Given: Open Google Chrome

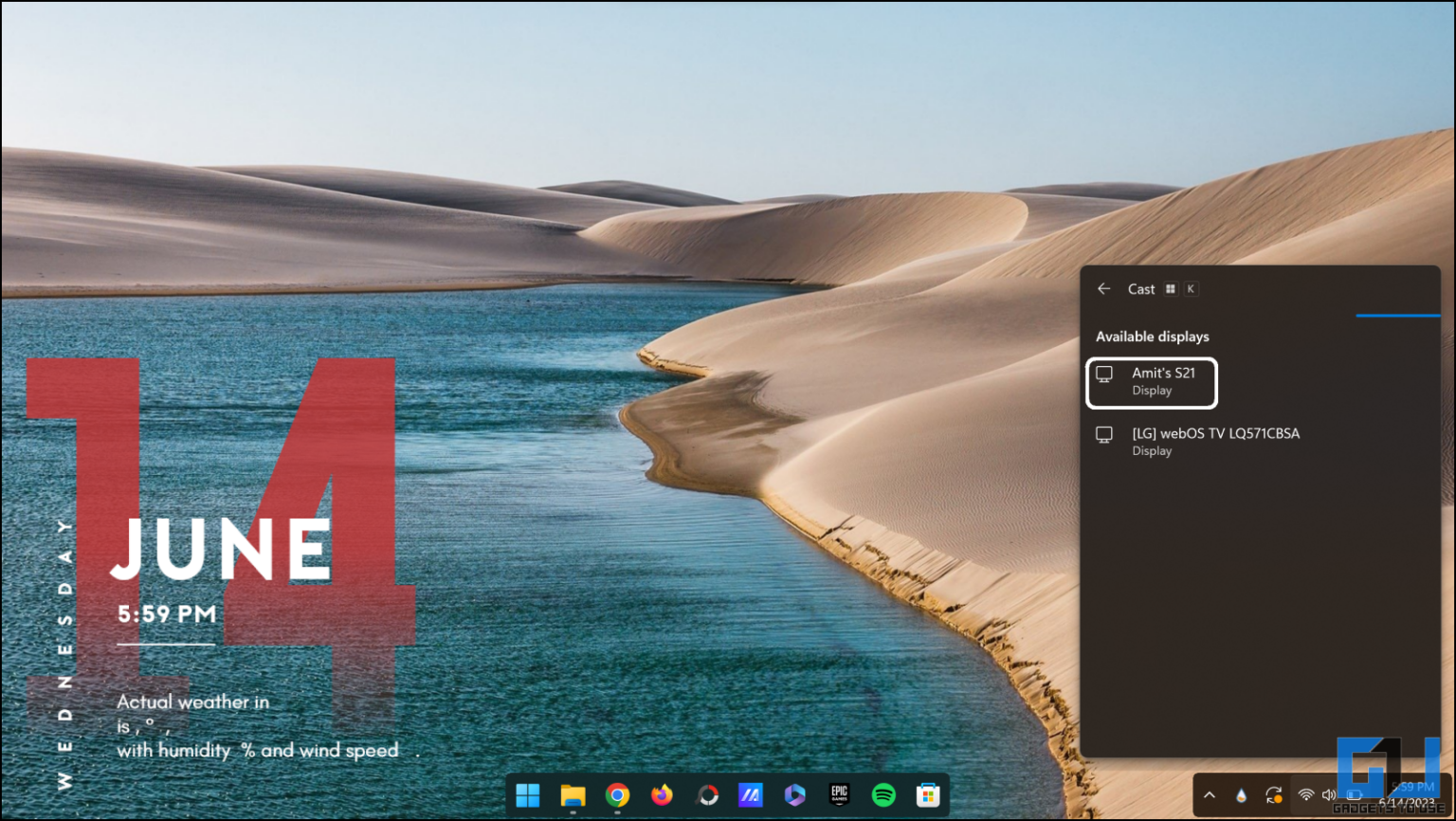Looking at the screenshot, I should click(x=618, y=795).
